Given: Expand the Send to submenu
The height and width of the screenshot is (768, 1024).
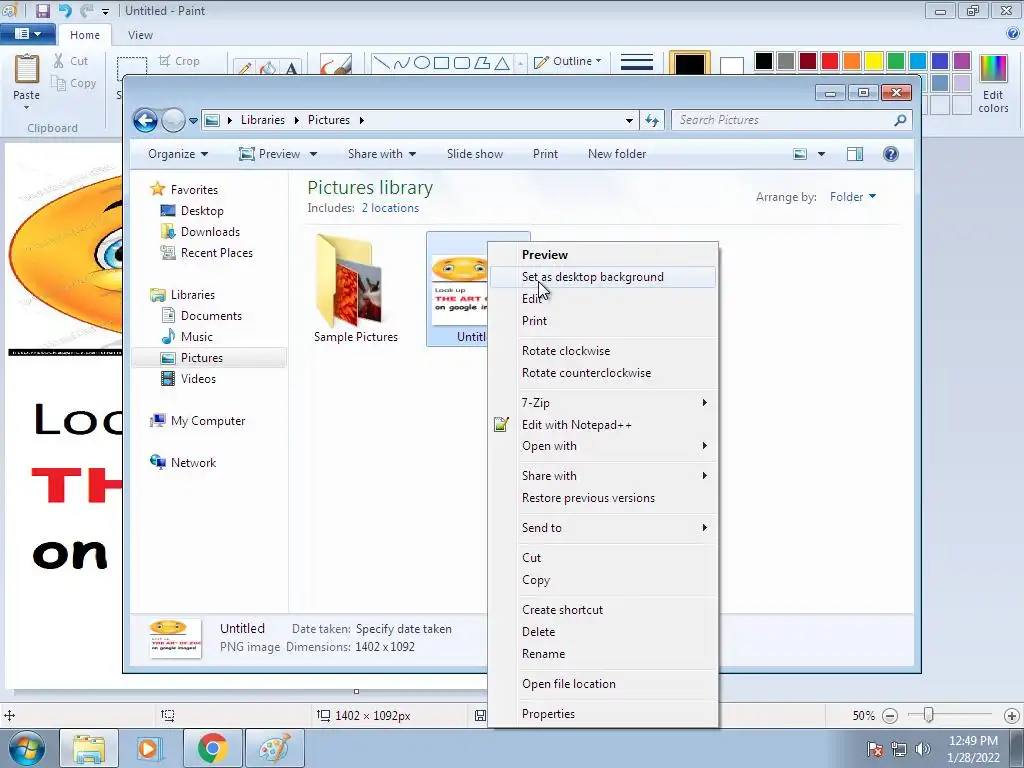Looking at the screenshot, I should pyautogui.click(x=602, y=528).
